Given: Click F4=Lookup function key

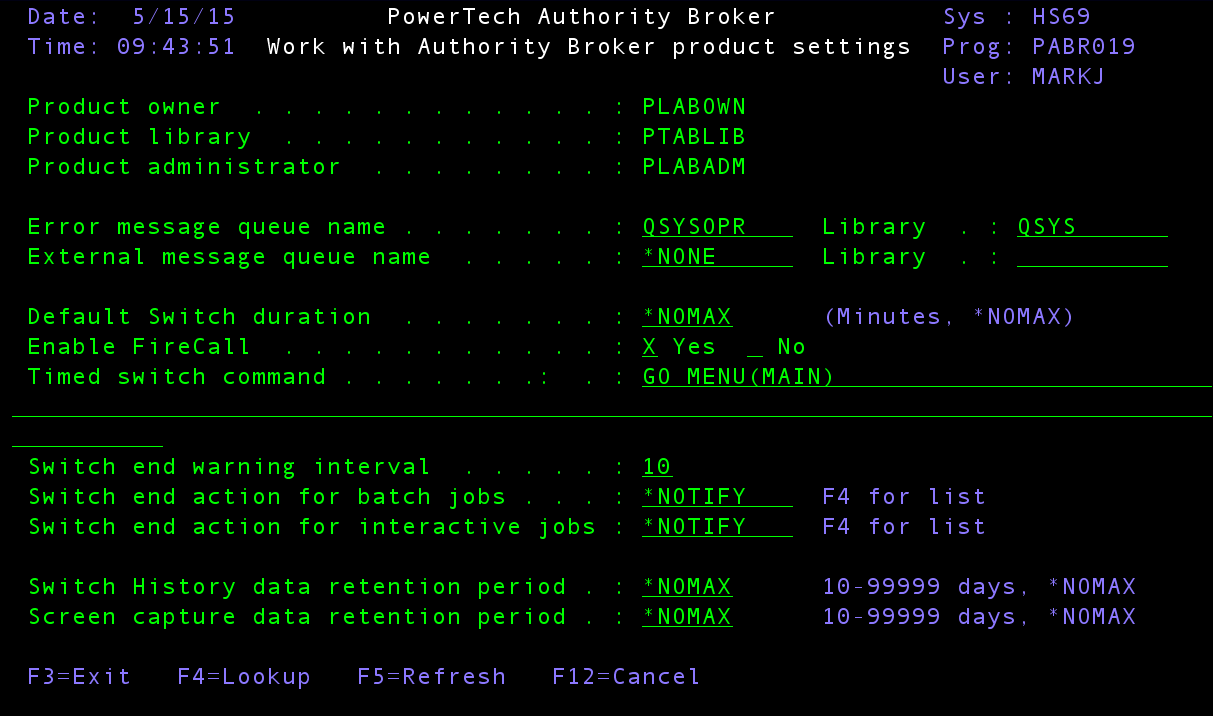Looking at the screenshot, I should pyautogui.click(x=245, y=677).
